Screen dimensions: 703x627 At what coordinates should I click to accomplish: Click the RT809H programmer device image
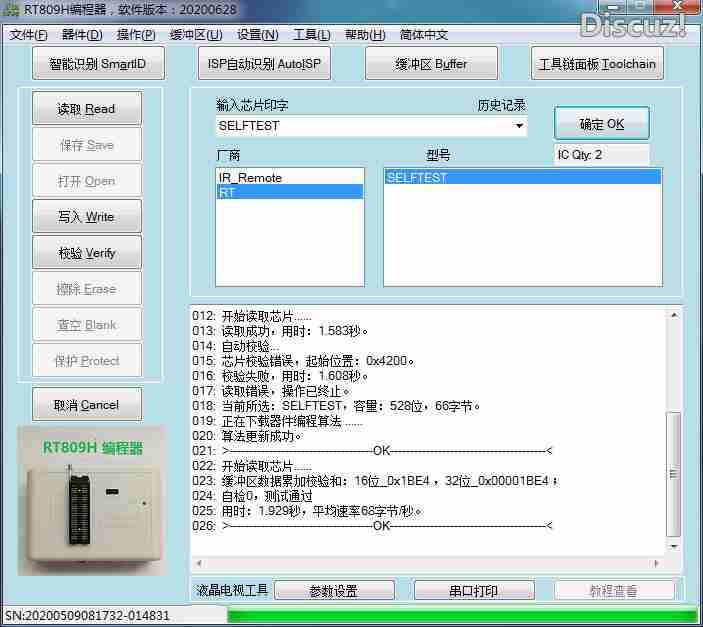pyautogui.click(x=92, y=501)
